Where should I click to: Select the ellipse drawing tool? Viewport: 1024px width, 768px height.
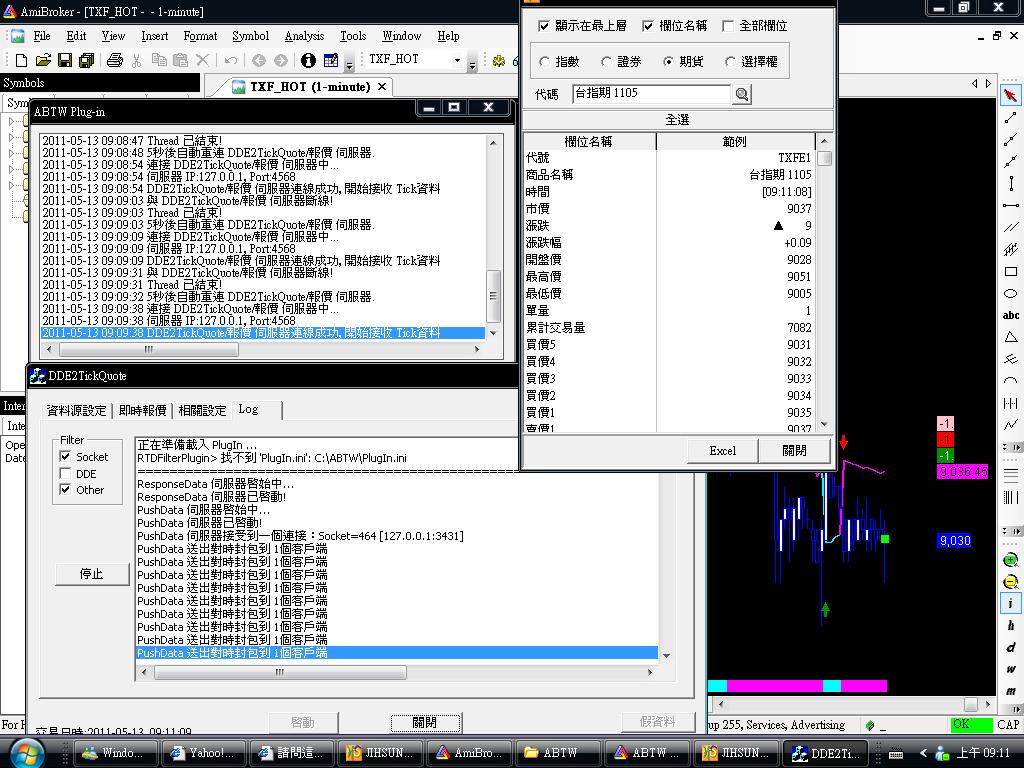[1011, 293]
